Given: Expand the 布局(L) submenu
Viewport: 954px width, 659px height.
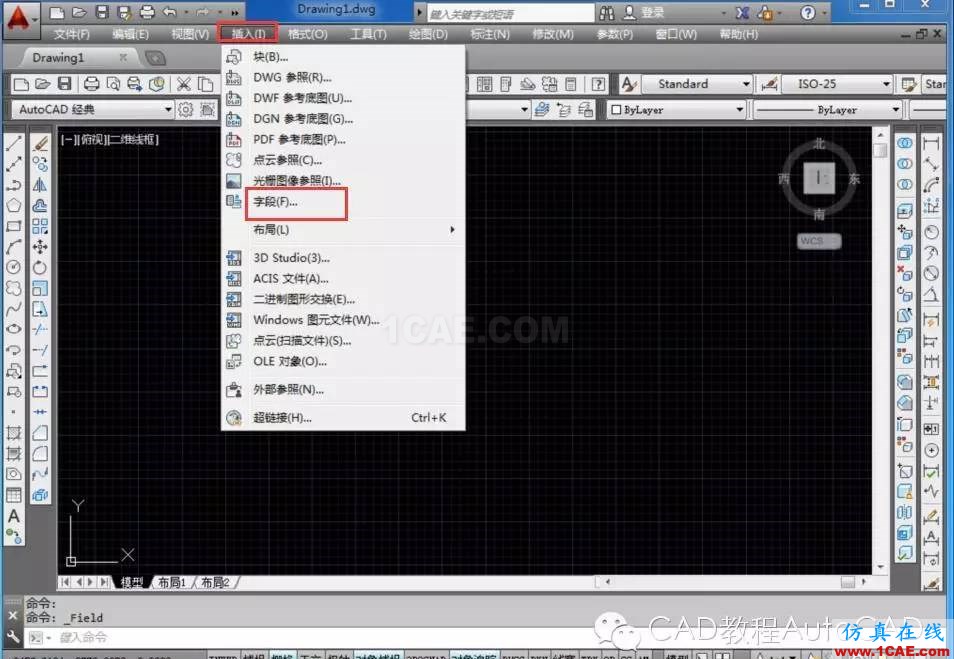Looking at the screenshot, I should click(x=344, y=229).
